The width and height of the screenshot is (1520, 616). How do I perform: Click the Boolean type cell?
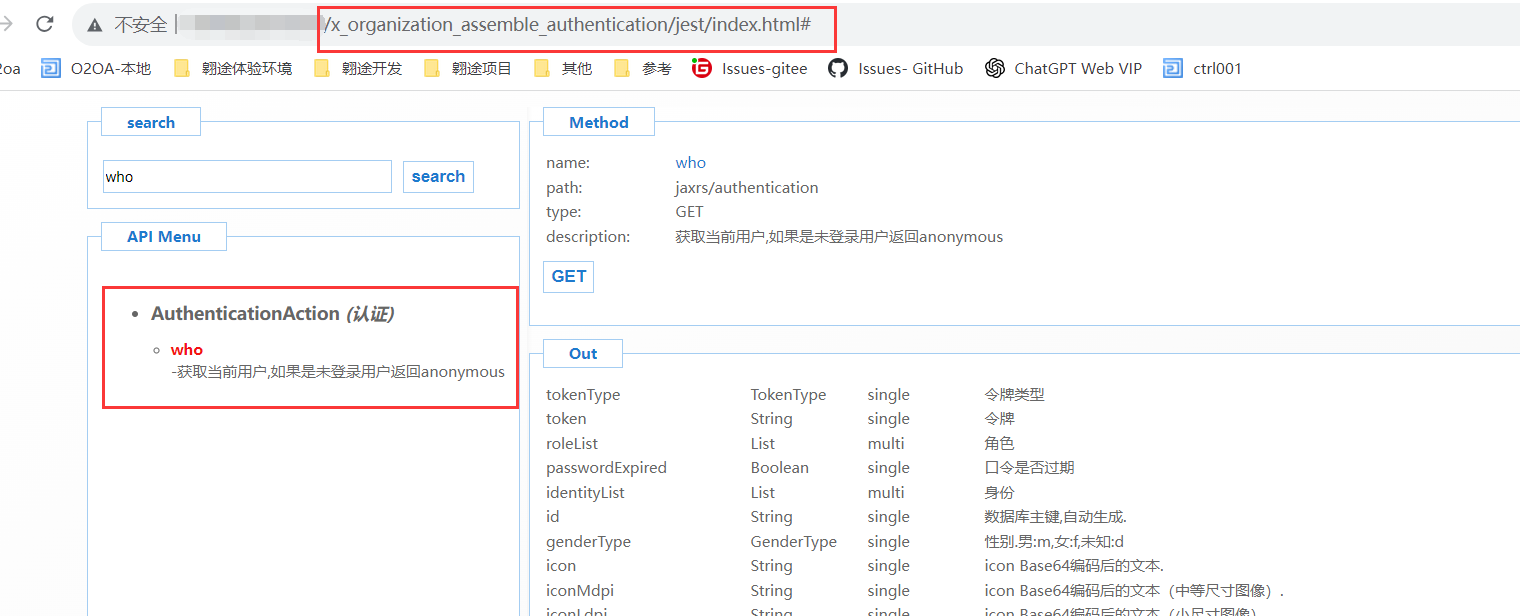click(780, 468)
